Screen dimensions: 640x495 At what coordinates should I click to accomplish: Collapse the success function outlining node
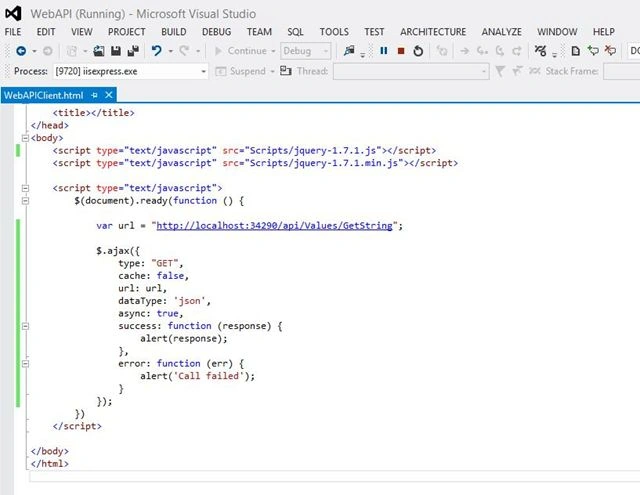(x=25, y=326)
